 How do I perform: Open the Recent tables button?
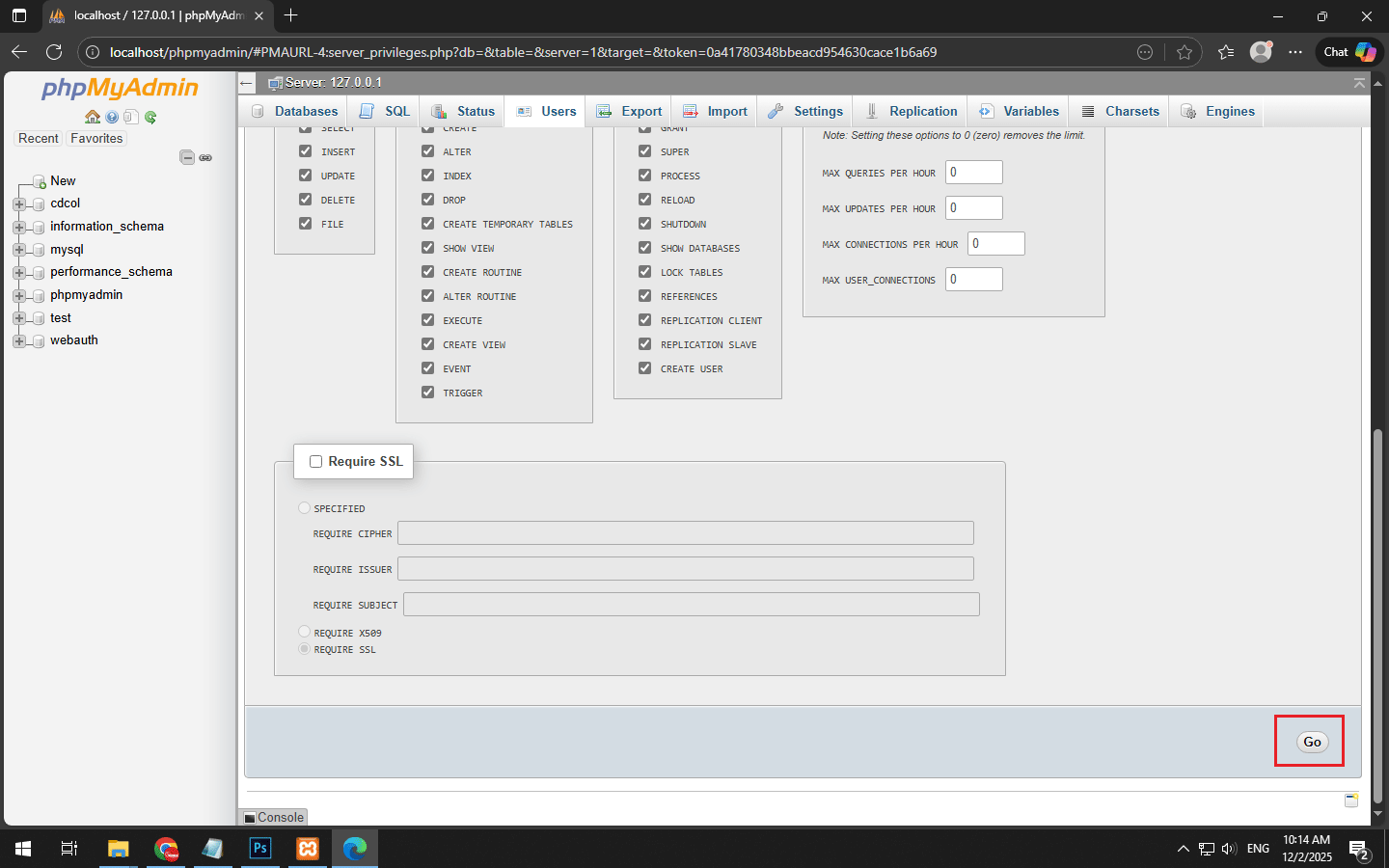tap(39, 139)
